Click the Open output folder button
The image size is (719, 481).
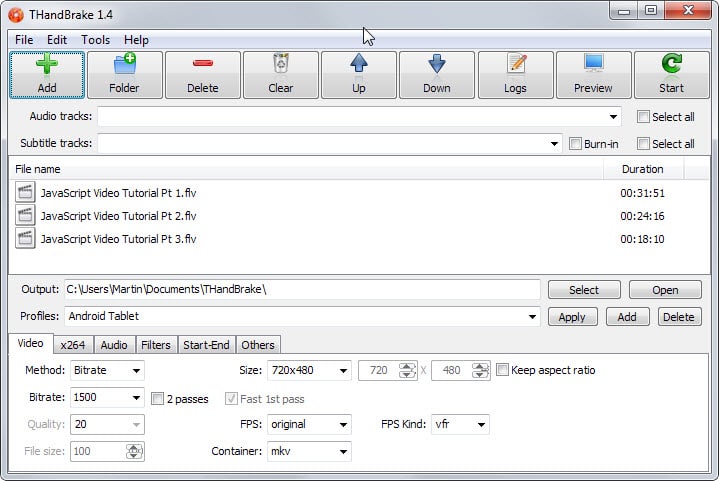pos(665,290)
